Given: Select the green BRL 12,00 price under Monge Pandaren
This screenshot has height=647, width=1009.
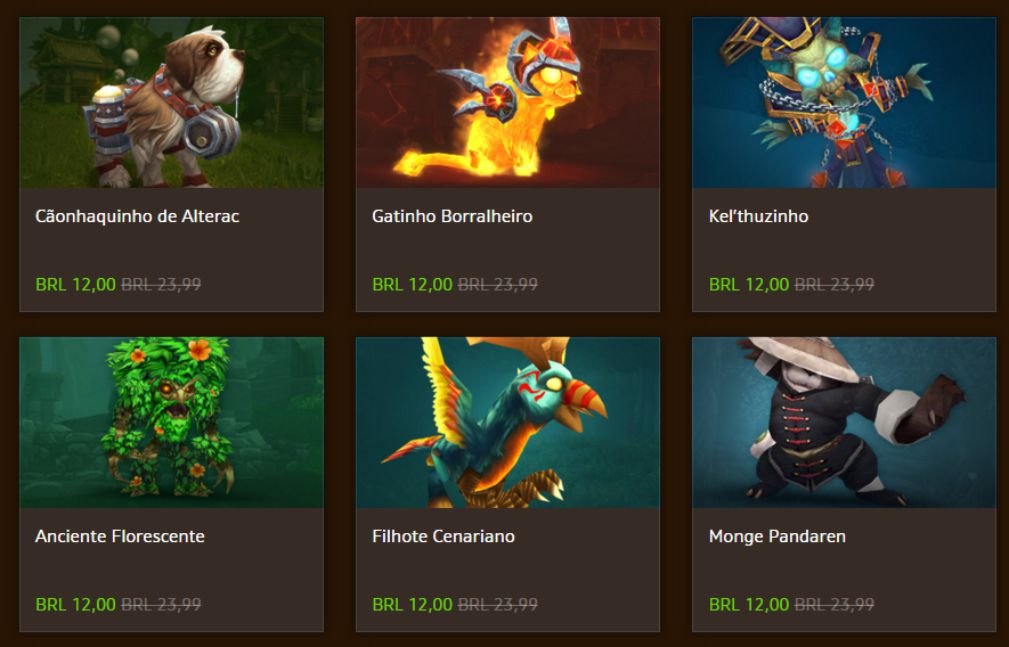Looking at the screenshot, I should coord(749,605).
